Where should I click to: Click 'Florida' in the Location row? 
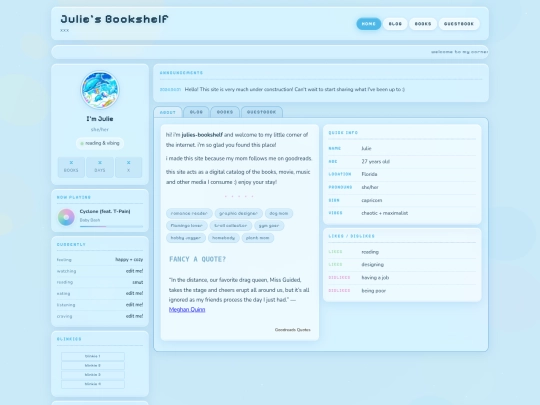pos(369,174)
